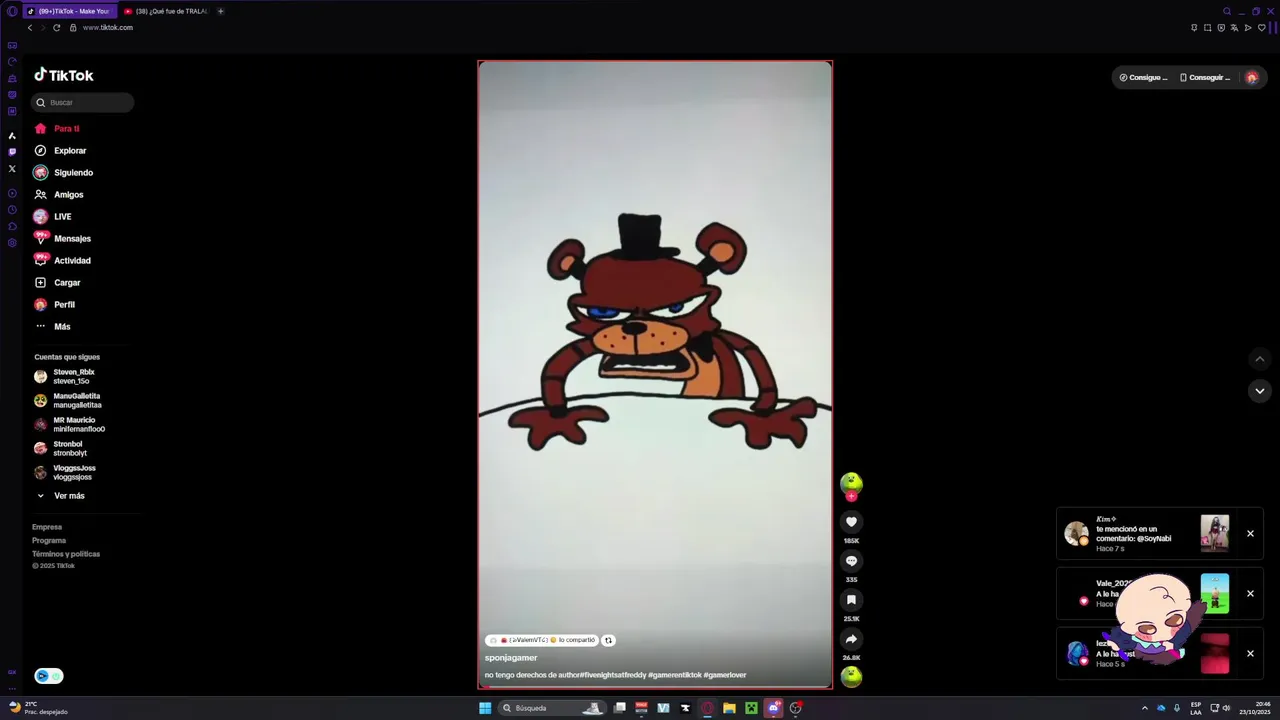Open the spinning sound disc
Screen dimensions: 1280x720
pos(851,677)
